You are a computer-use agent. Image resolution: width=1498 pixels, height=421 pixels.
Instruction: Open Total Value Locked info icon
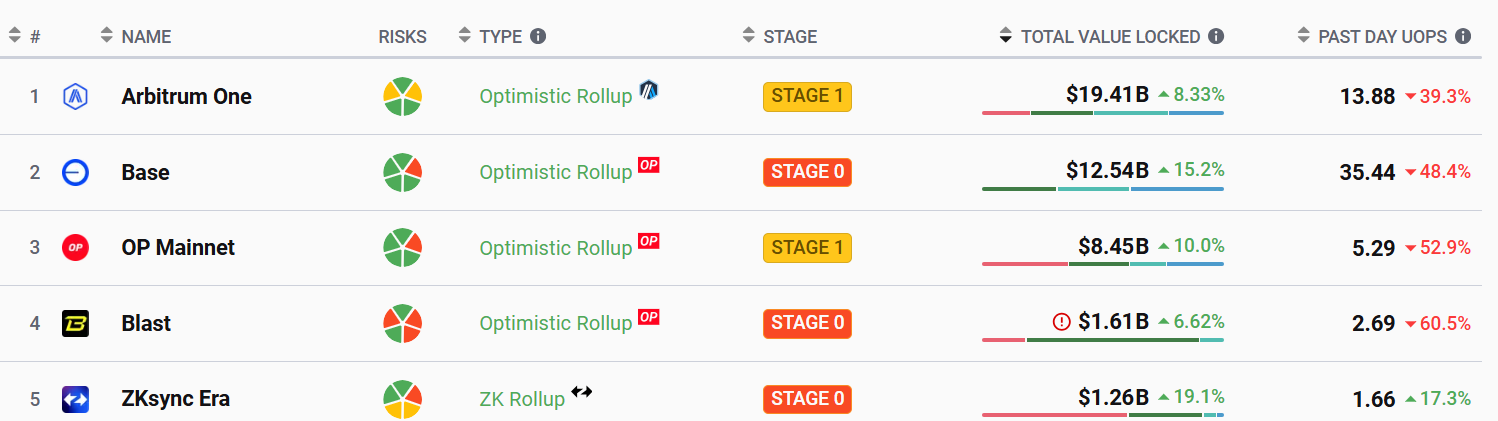(1216, 37)
